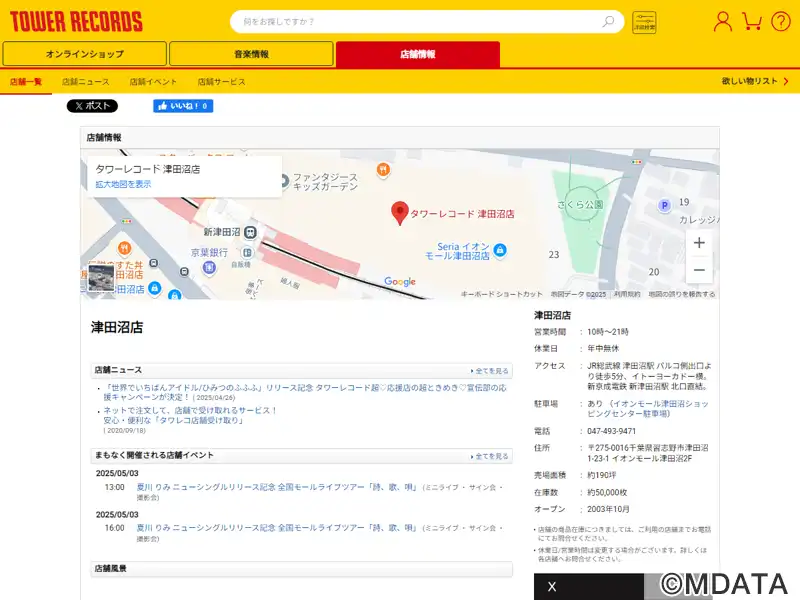
Task: Click the 在庫数 約50,000枚 value
Action: pos(607,492)
